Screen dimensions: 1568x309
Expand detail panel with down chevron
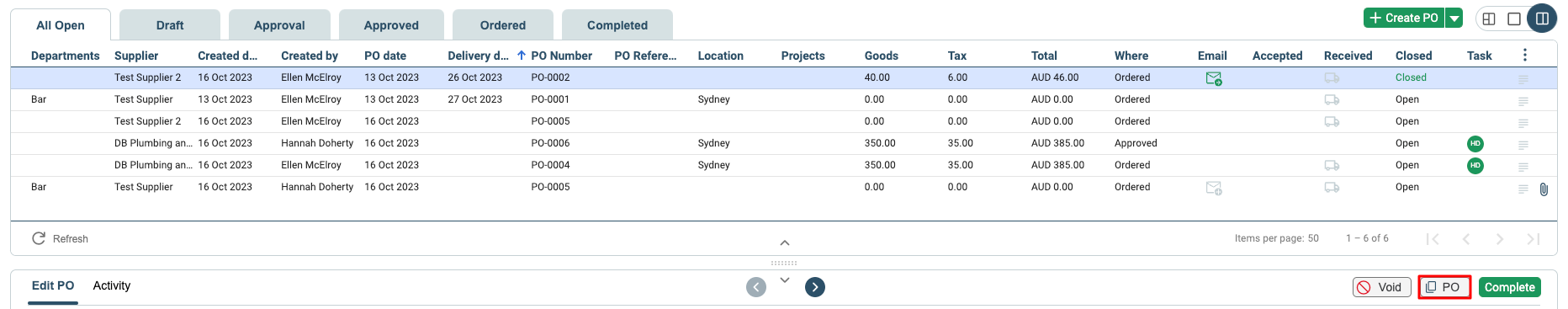tap(784, 280)
